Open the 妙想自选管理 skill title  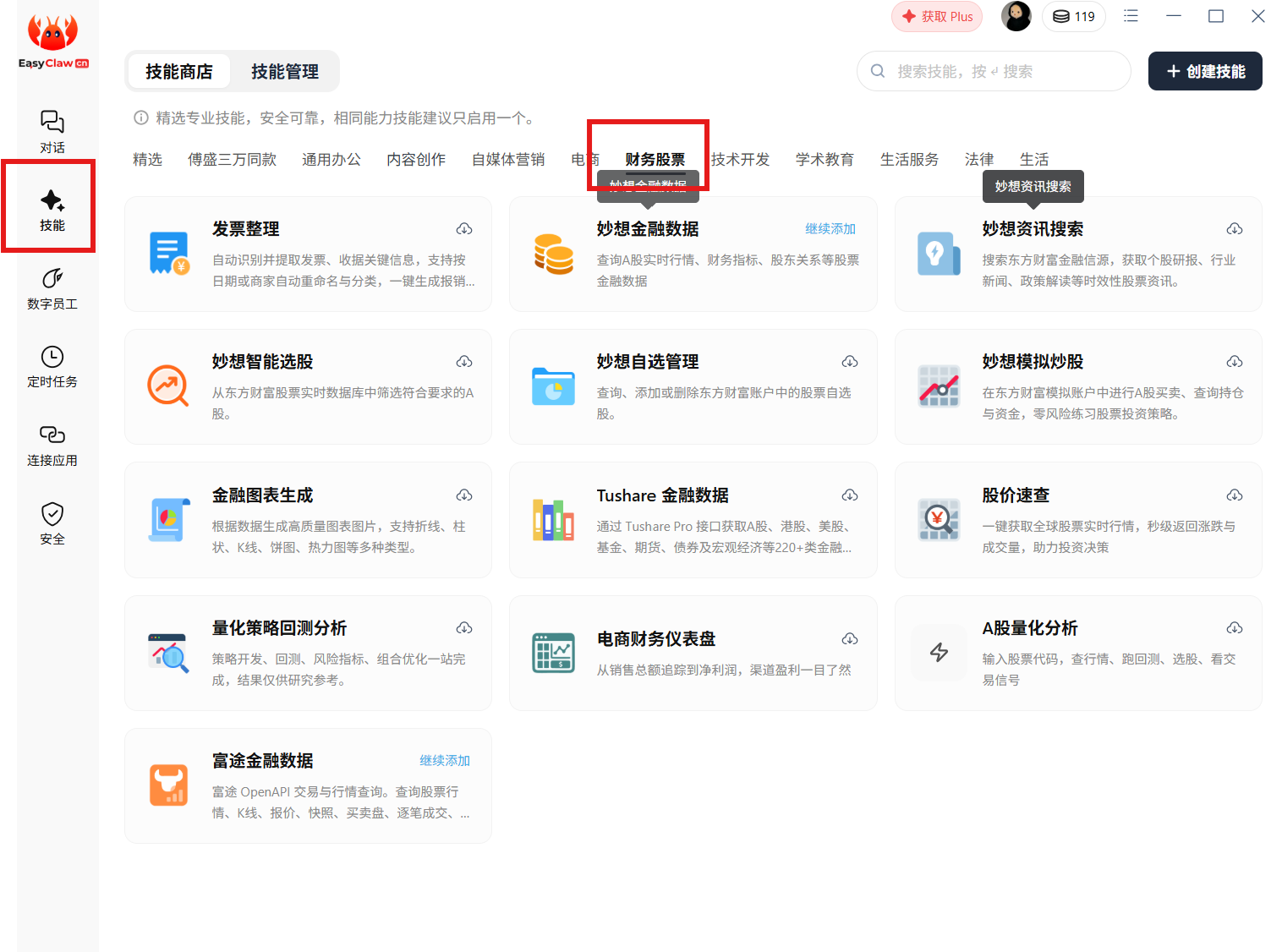point(647,362)
